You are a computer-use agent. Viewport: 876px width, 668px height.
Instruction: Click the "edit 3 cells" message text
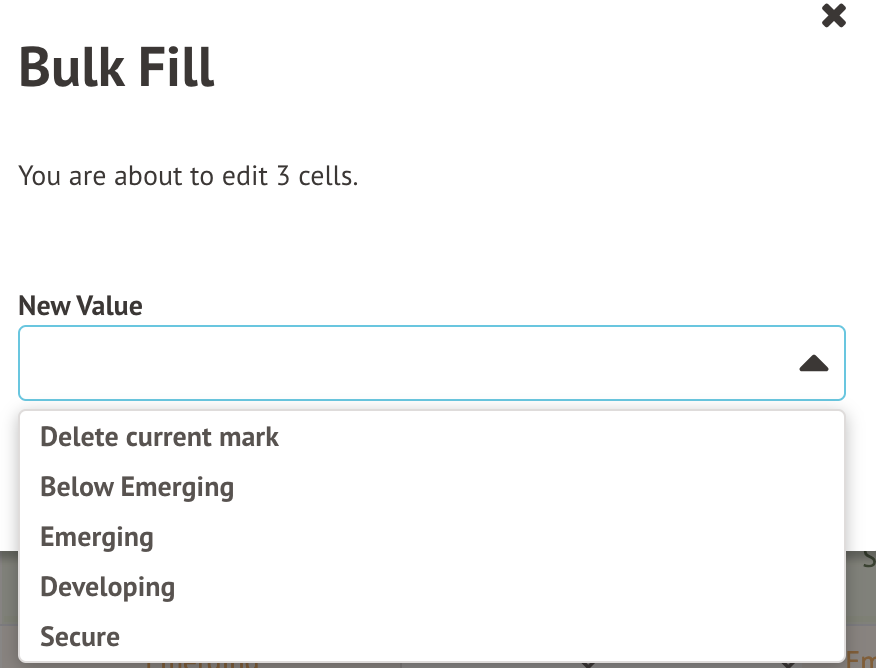point(188,177)
